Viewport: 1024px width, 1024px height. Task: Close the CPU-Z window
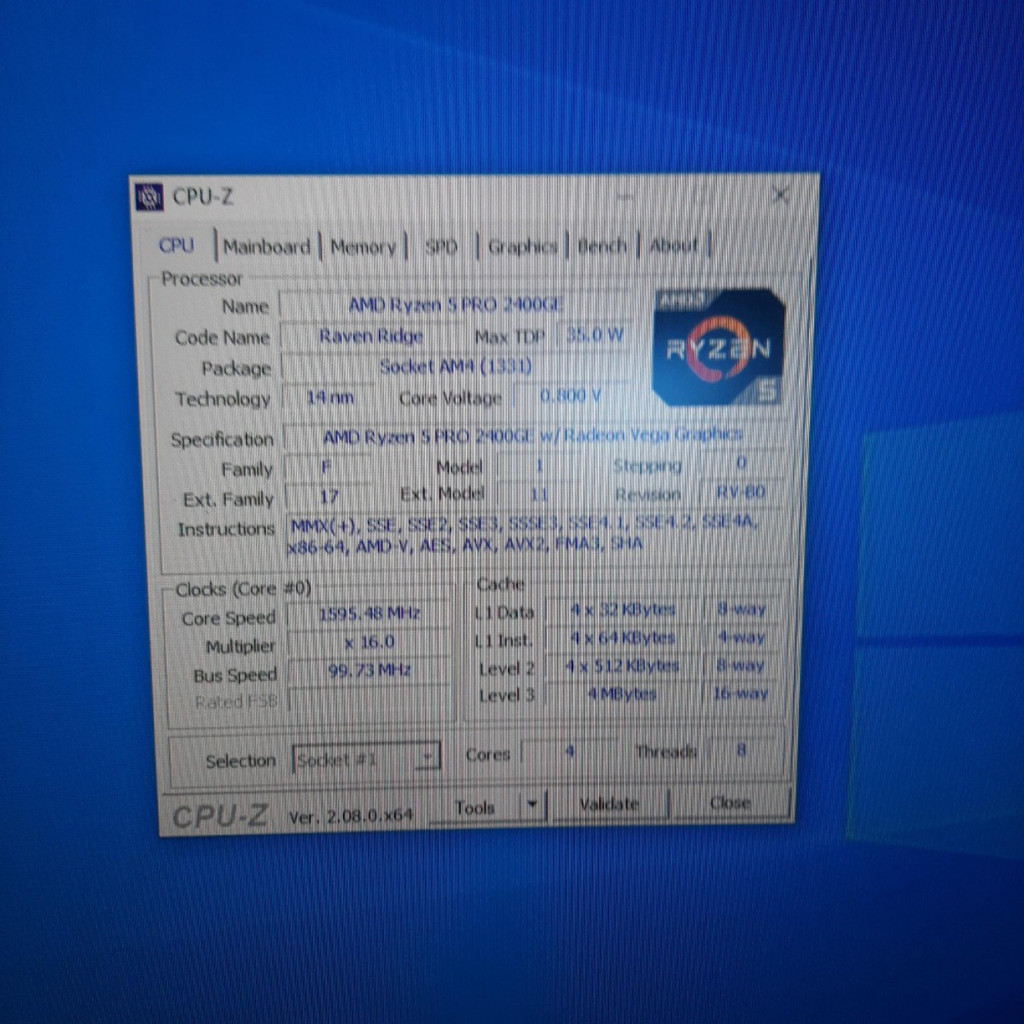780,195
